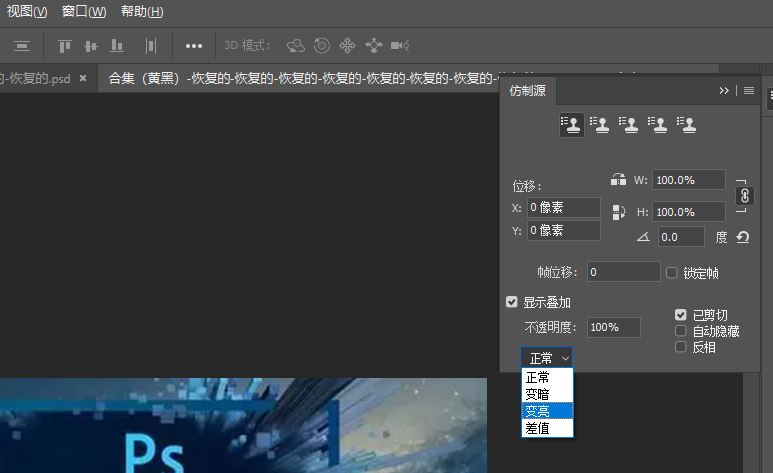
Task: Click the flip horizontal icon beside W
Action: click(618, 180)
